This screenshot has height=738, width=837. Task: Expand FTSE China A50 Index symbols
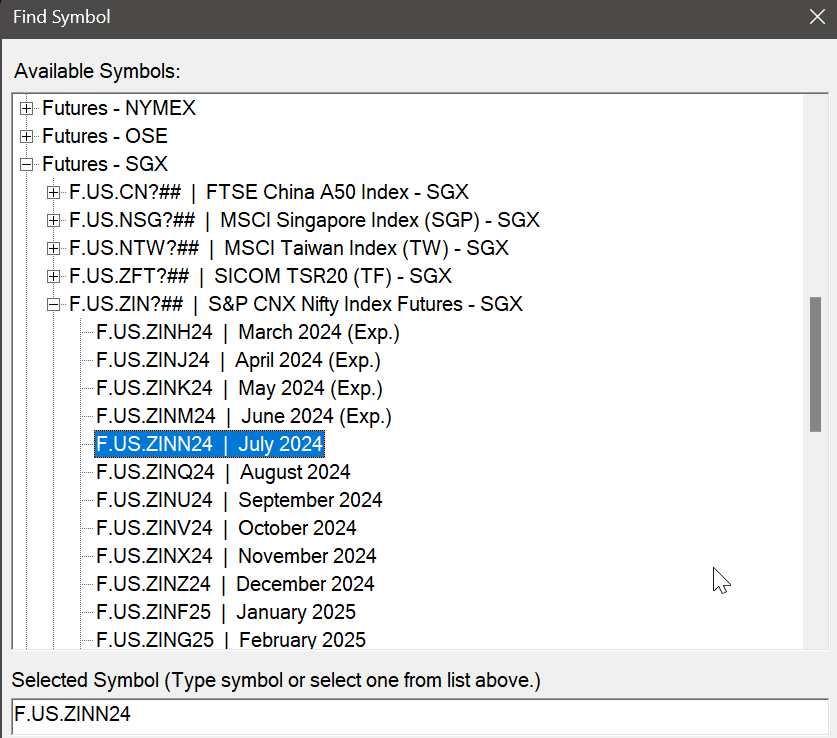coord(54,192)
